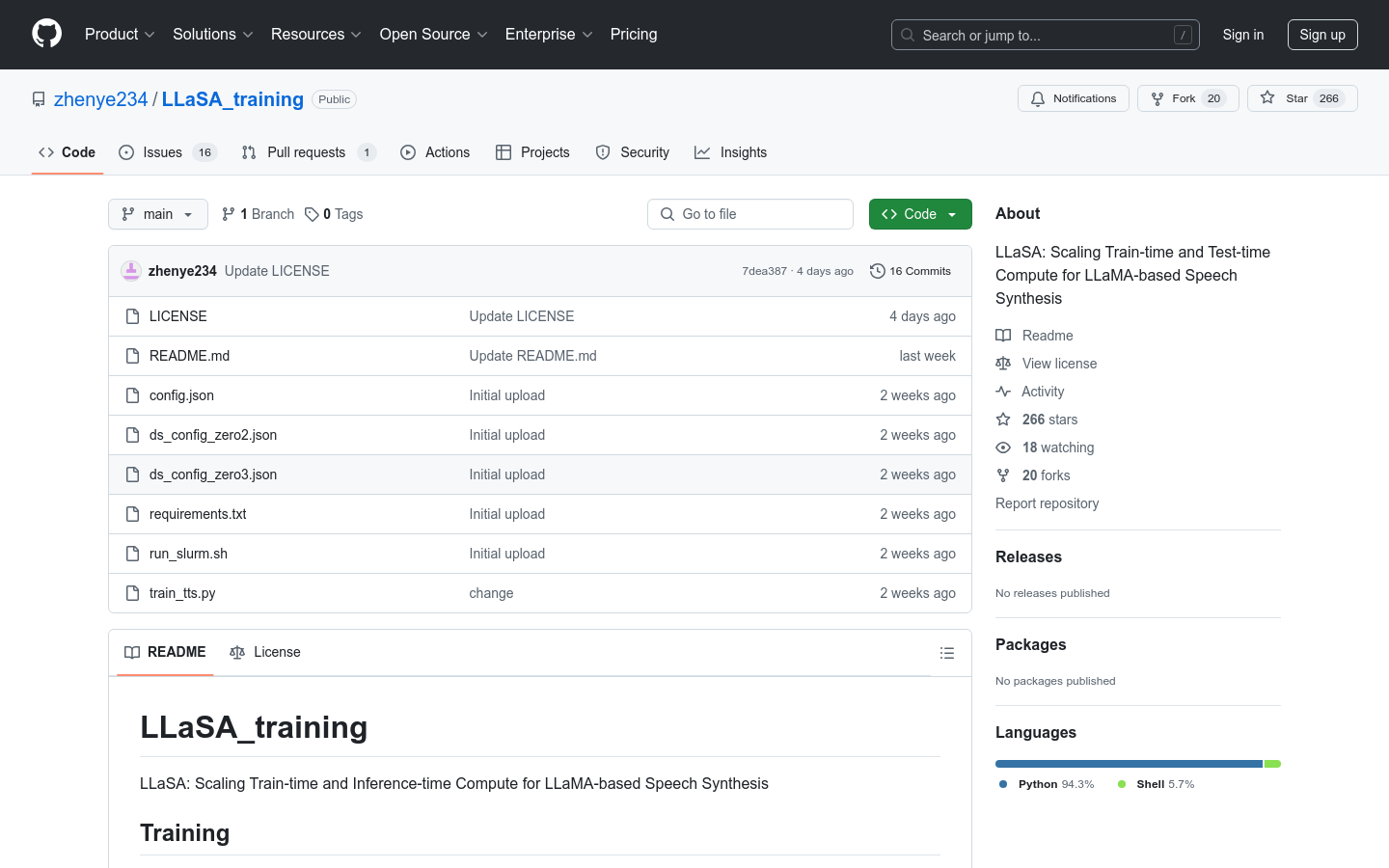Open the main branch selector dropdown
Screen dimensions: 1389x868
tap(158, 214)
